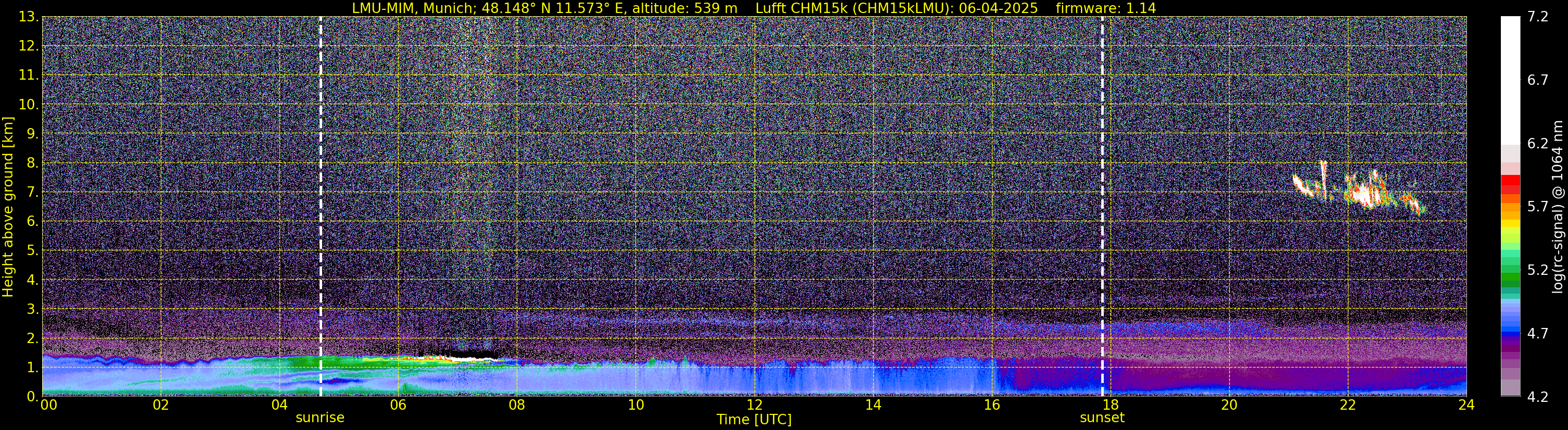
Task: Click the y-axis tick label '3.'
Action: point(33,309)
